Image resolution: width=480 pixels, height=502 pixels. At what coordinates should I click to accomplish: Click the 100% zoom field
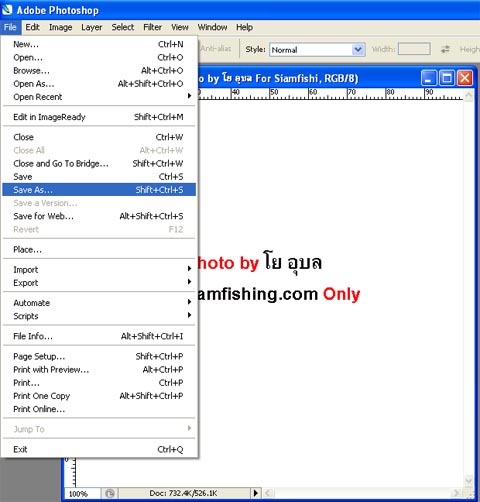(82, 493)
